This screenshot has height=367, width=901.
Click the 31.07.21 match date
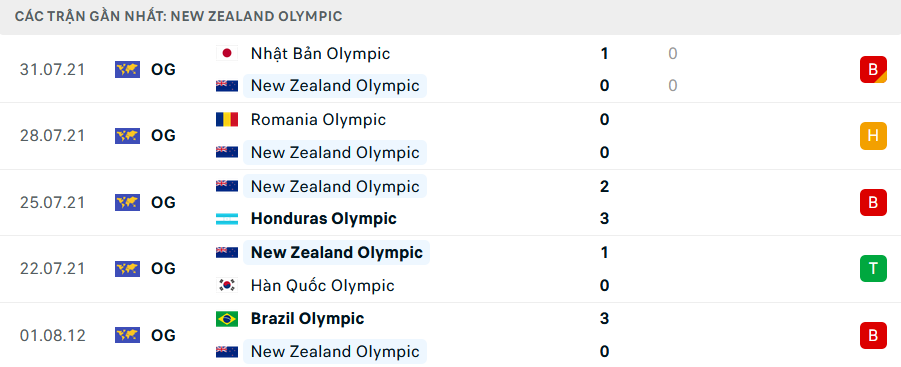coord(52,69)
